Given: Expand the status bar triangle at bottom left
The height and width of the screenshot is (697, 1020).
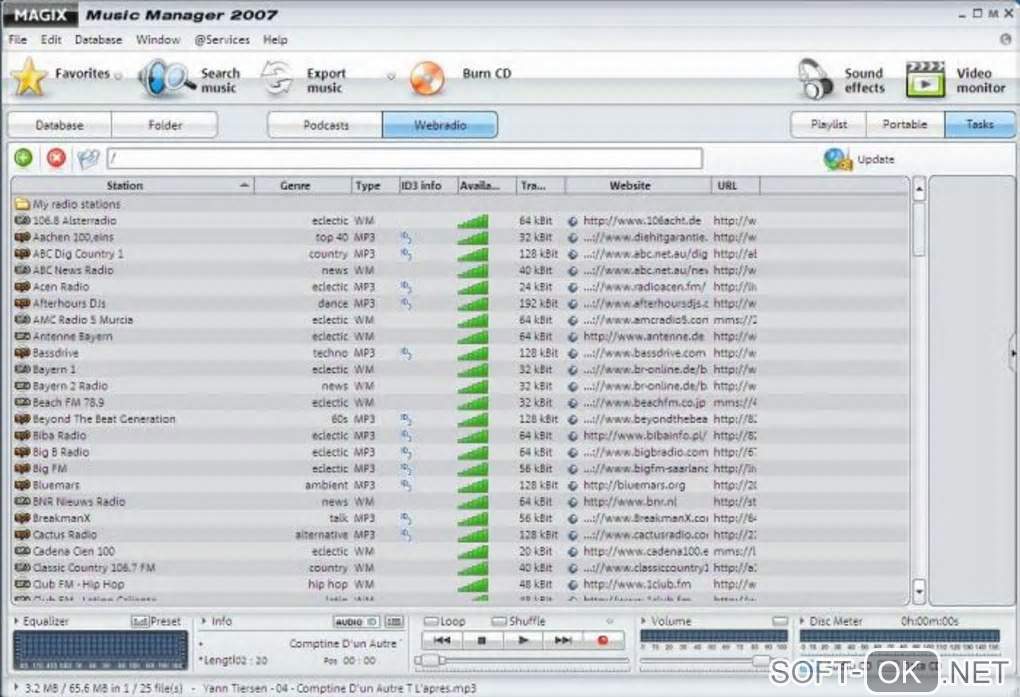Looking at the screenshot, I should point(16,688).
